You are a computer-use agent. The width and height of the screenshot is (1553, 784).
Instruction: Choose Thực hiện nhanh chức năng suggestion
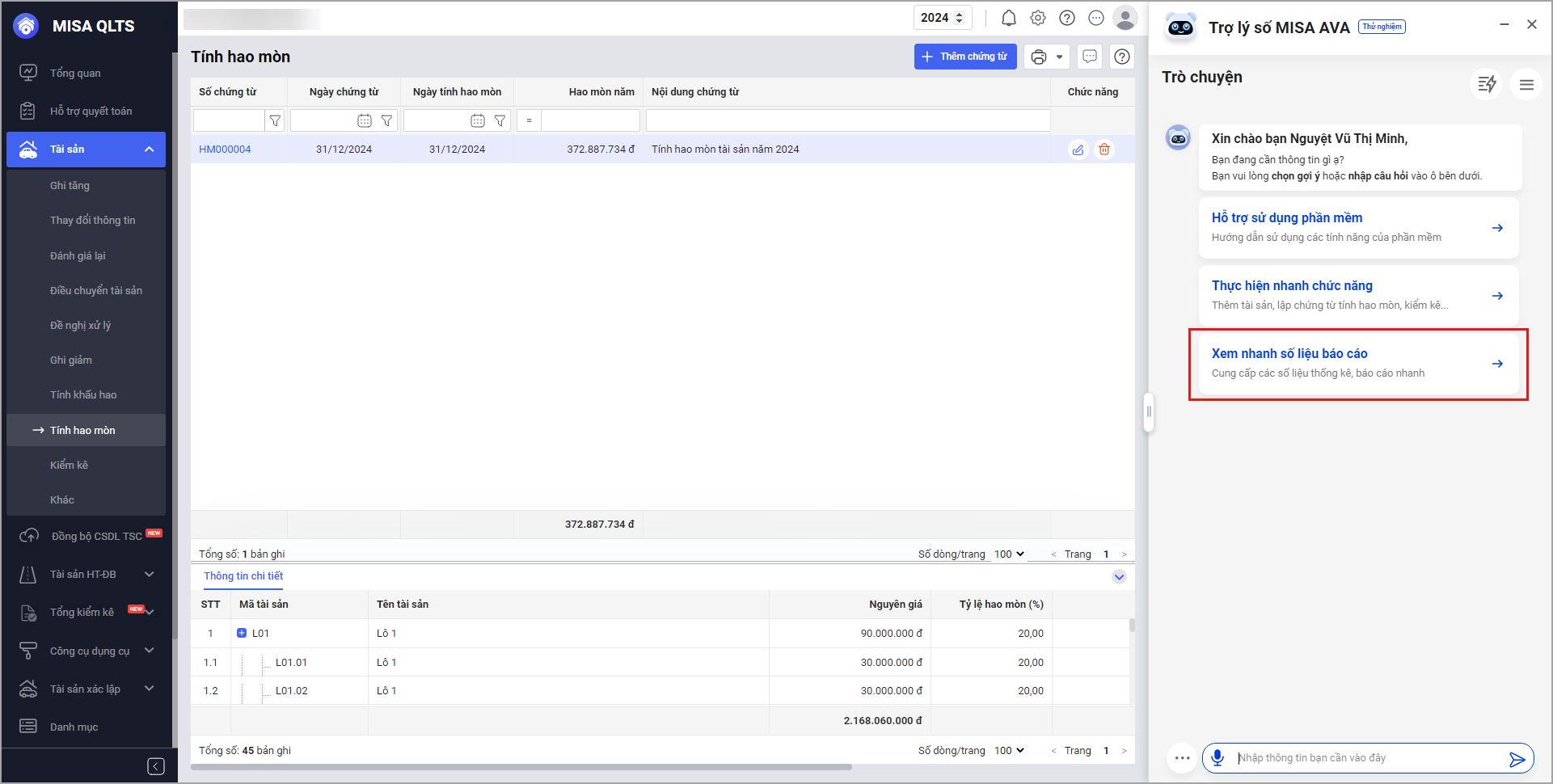(x=1358, y=296)
